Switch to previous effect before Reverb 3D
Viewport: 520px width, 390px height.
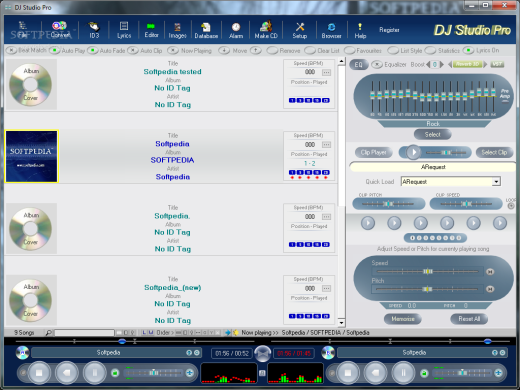(450, 64)
